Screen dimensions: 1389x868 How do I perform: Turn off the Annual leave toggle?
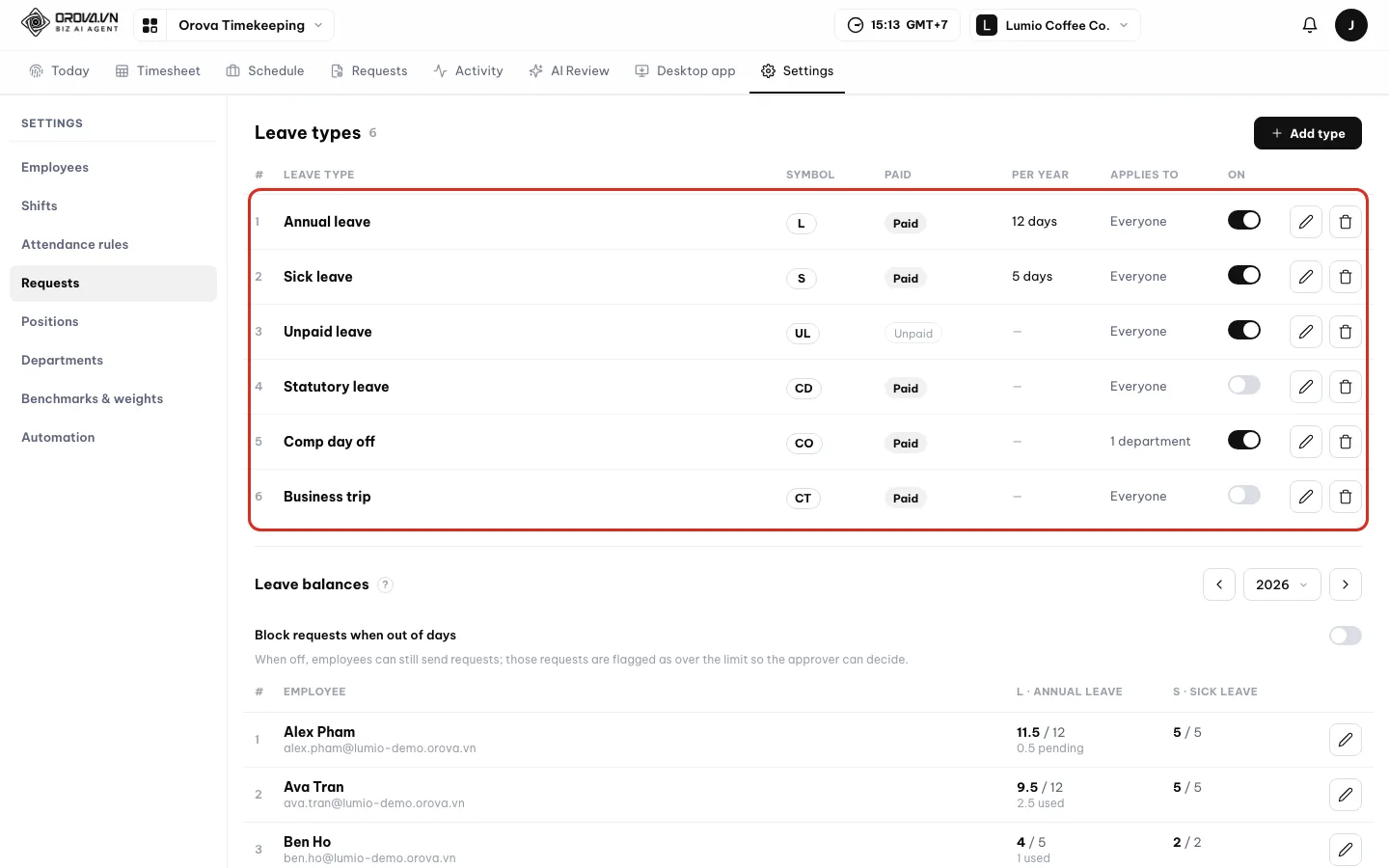pos(1244,220)
